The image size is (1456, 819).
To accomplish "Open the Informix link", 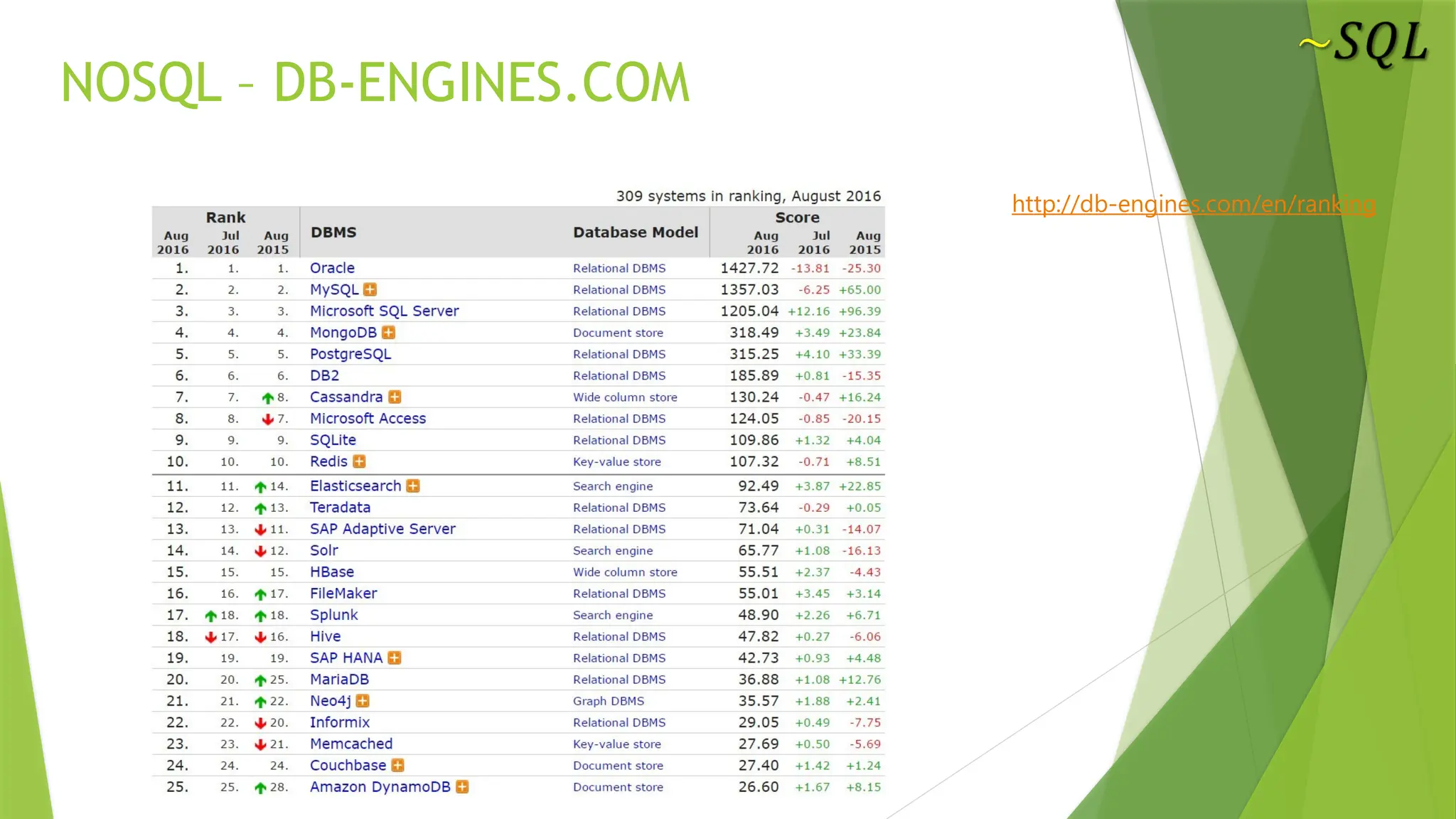I will click(340, 722).
